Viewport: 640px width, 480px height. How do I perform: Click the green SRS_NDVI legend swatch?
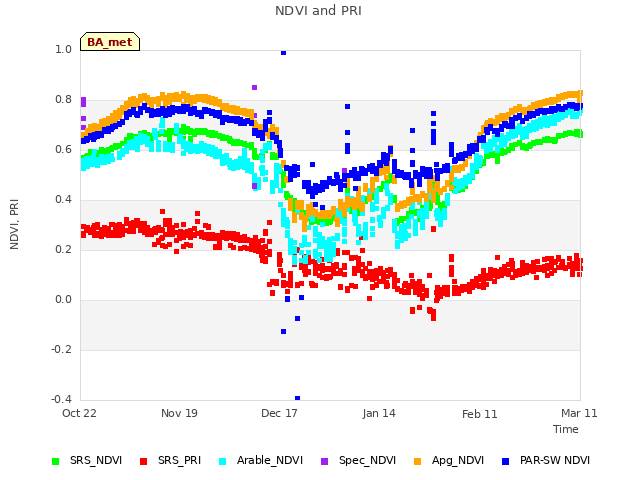(x=56, y=461)
